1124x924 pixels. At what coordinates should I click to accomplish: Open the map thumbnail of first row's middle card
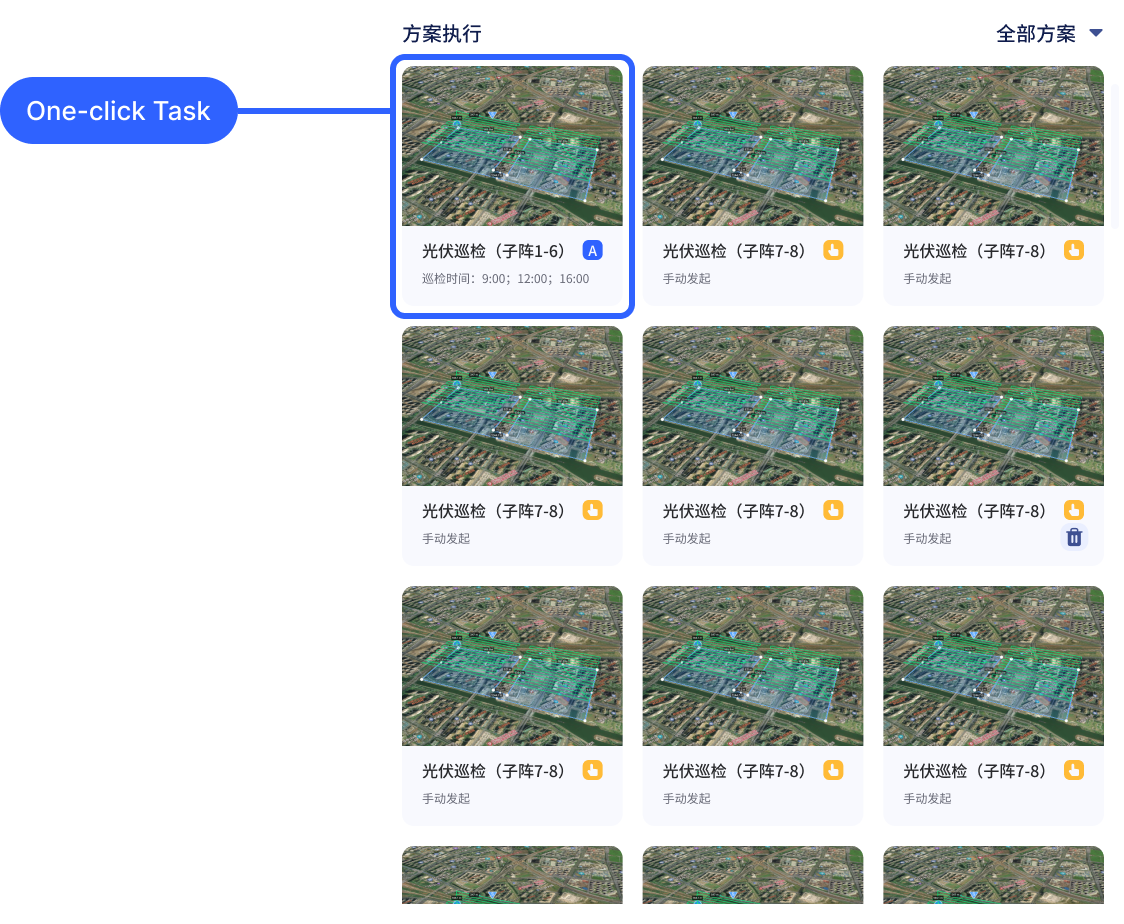pos(752,146)
